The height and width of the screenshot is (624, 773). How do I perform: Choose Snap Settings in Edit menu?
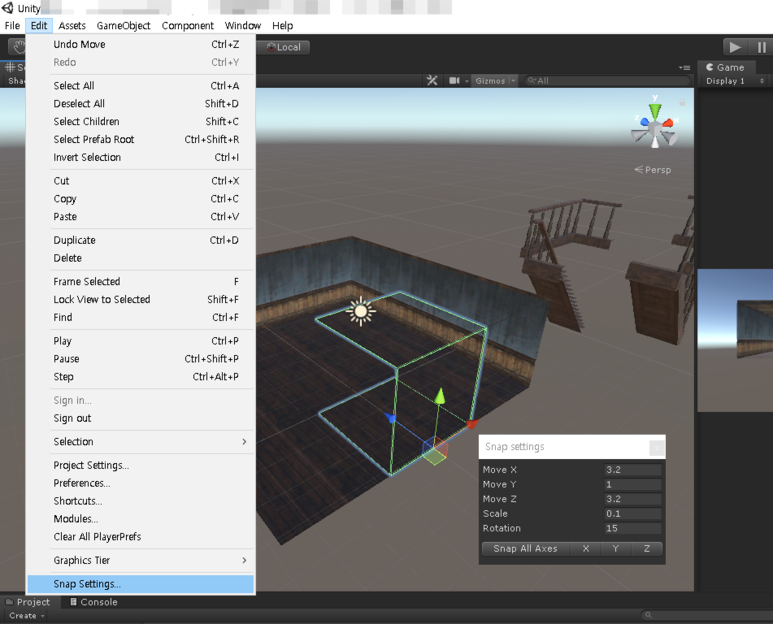click(141, 584)
